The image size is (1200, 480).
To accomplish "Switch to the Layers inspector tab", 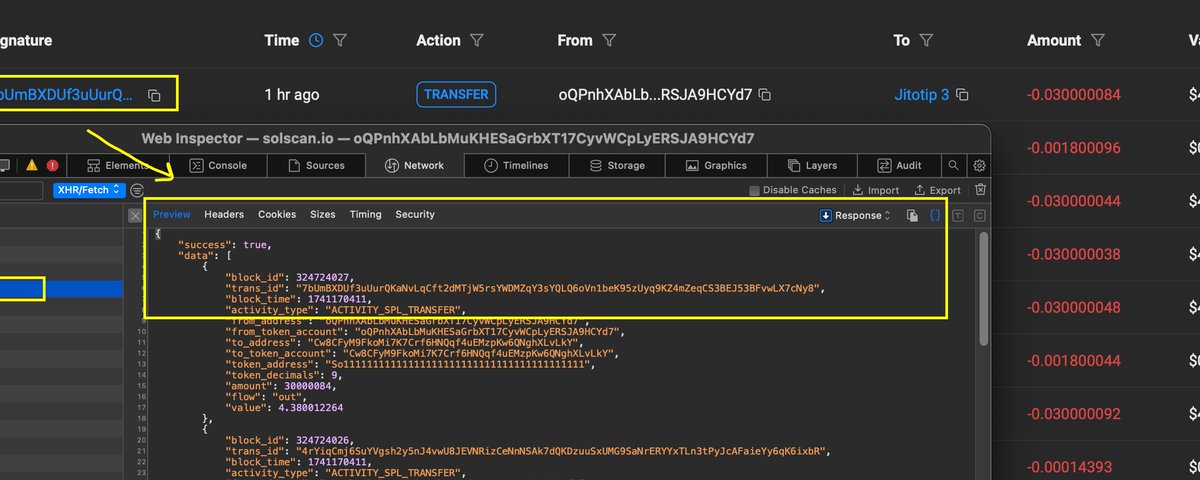I will 812,165.
